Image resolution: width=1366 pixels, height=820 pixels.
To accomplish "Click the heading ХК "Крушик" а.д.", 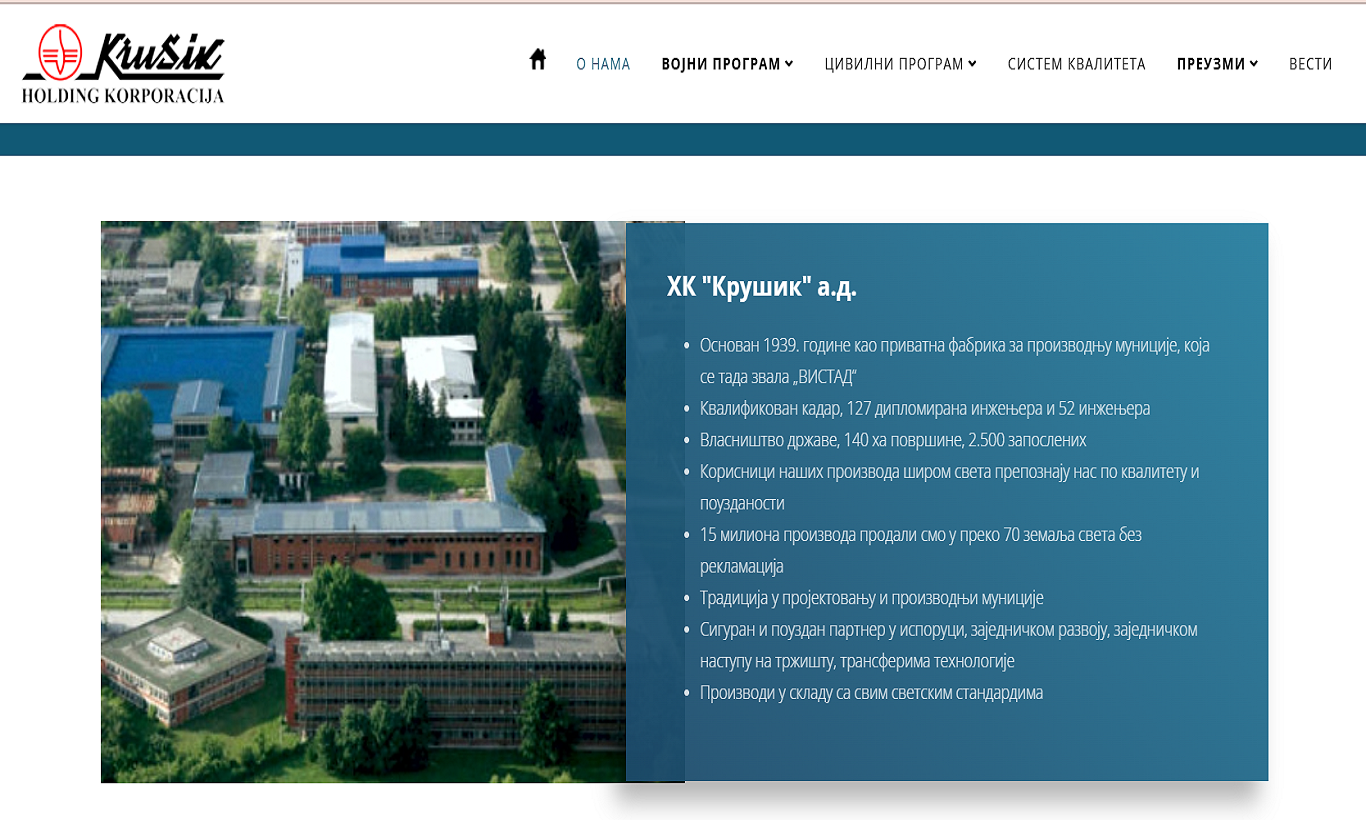I will [x=762, y=287].
